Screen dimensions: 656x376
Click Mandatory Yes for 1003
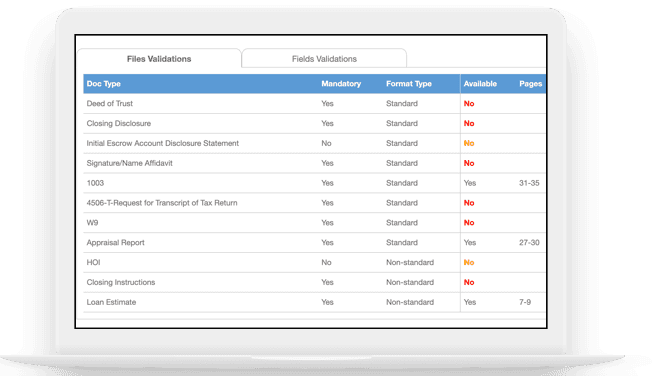click(x=327, y=183)
